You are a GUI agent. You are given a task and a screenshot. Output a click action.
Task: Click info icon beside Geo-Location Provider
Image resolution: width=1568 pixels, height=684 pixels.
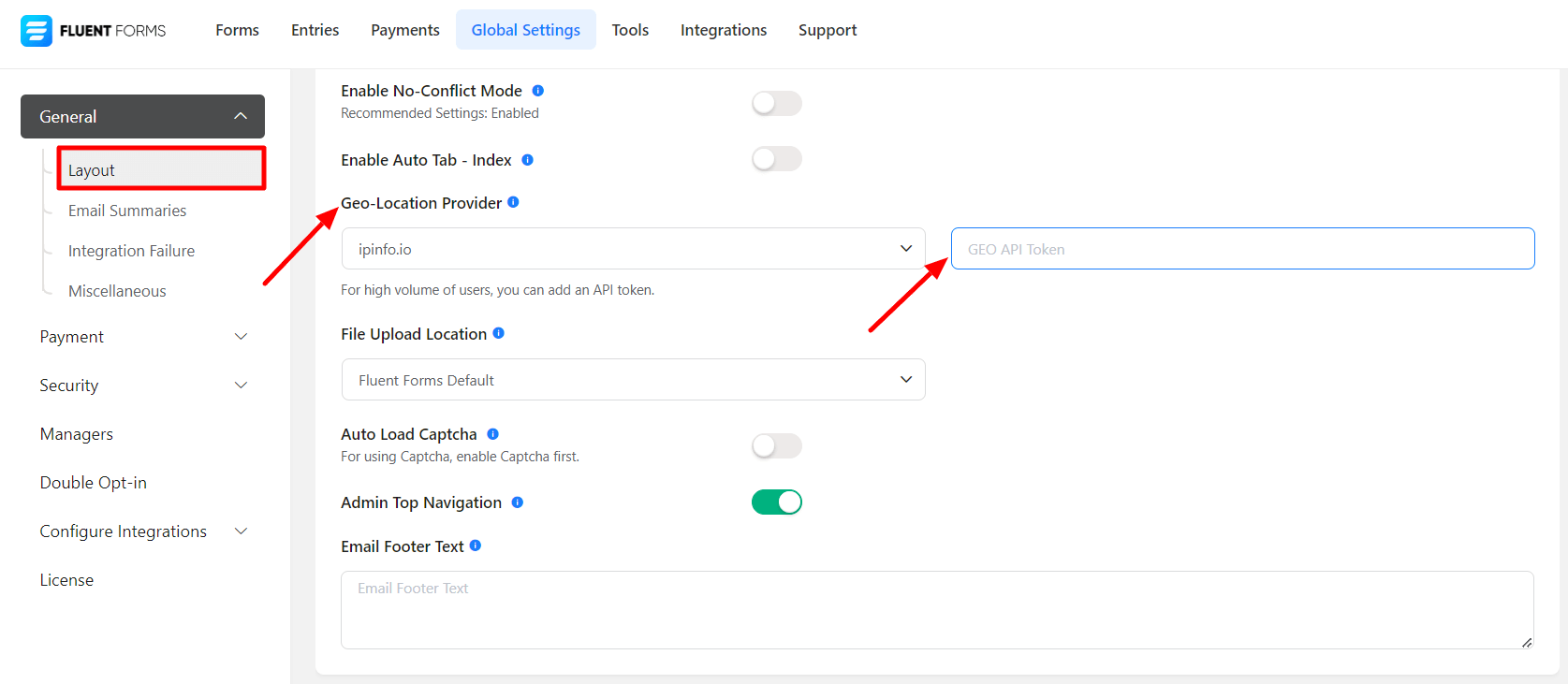[x=513, y=202]
